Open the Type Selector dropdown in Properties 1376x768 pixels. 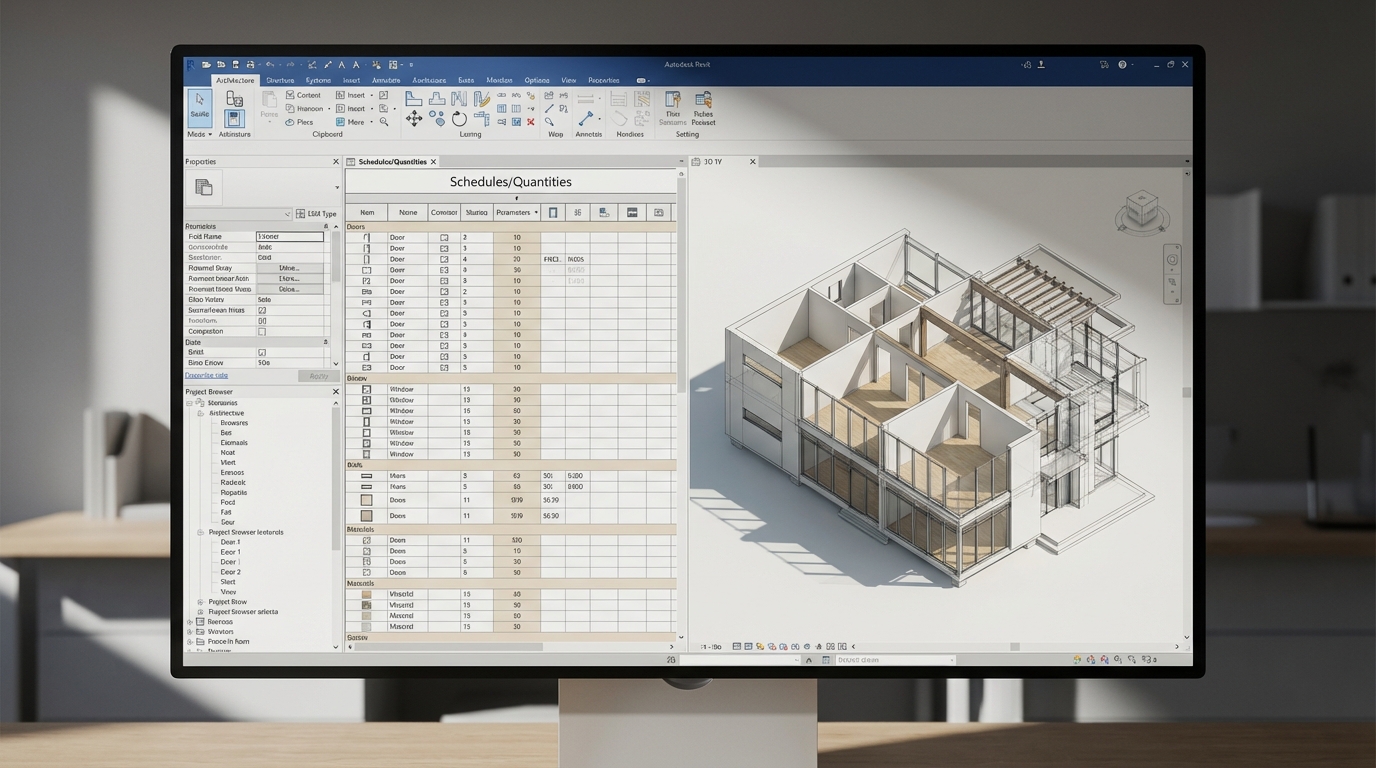[x=287, y=213]
